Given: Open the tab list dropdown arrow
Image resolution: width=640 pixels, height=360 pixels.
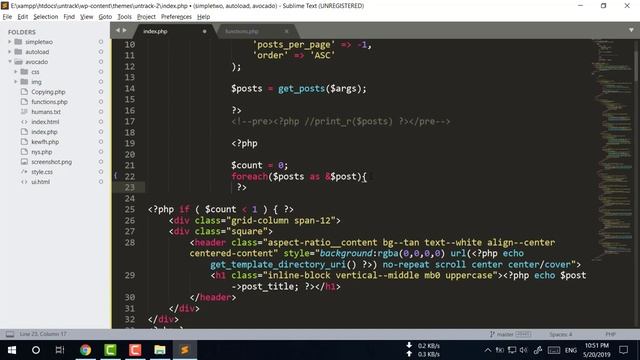Looking at the screenshot, I should (631, 30).
